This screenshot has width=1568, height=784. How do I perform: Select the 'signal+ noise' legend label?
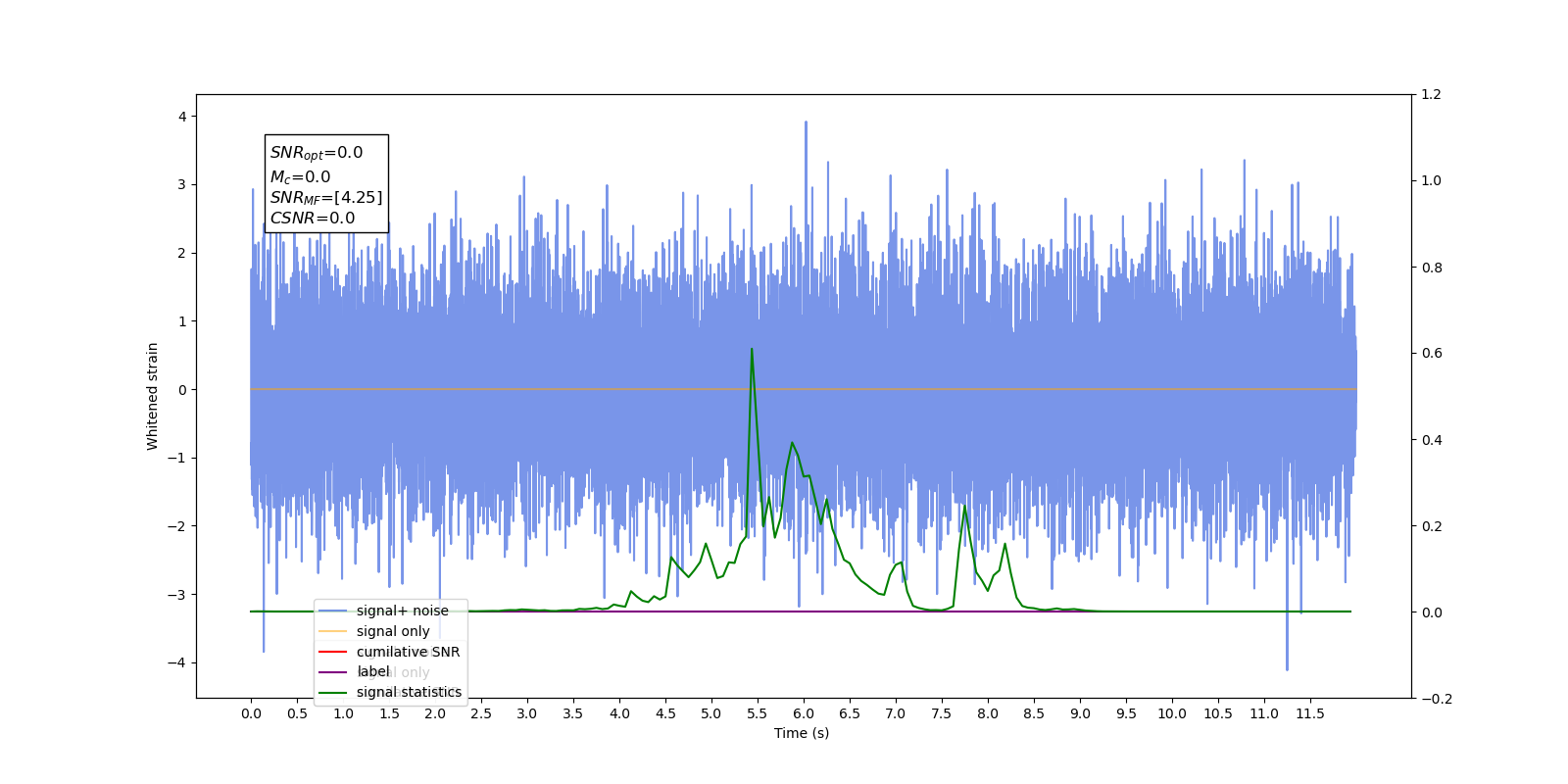click(x=403, y=611)
